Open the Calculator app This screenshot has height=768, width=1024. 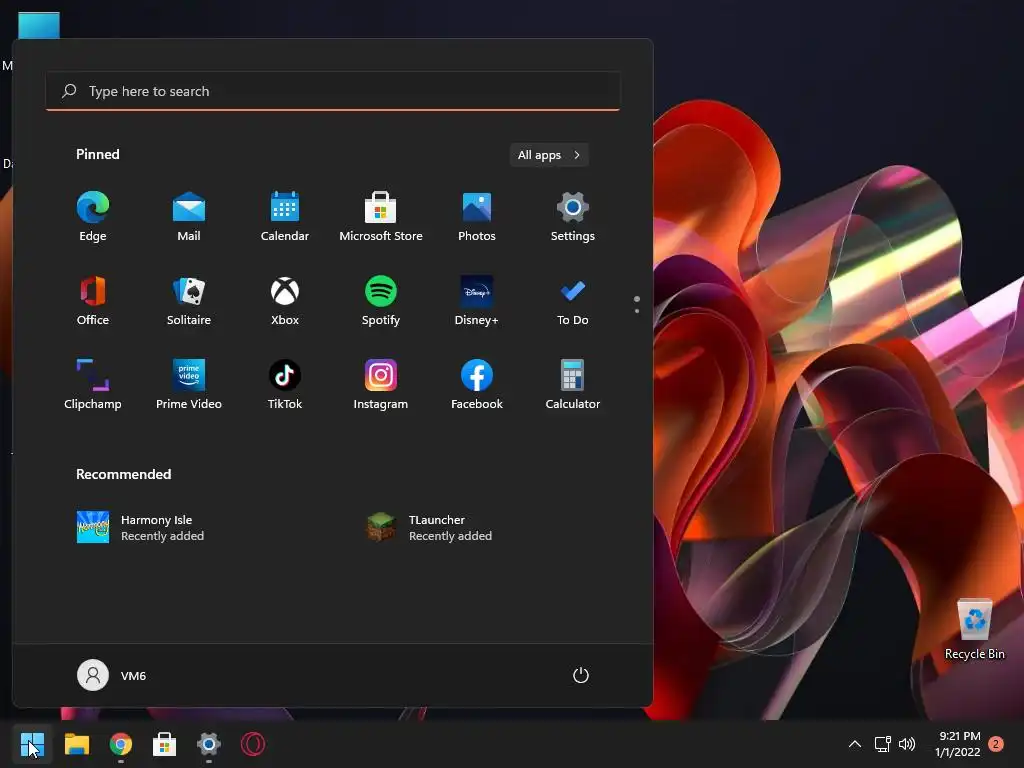point(573,385)
